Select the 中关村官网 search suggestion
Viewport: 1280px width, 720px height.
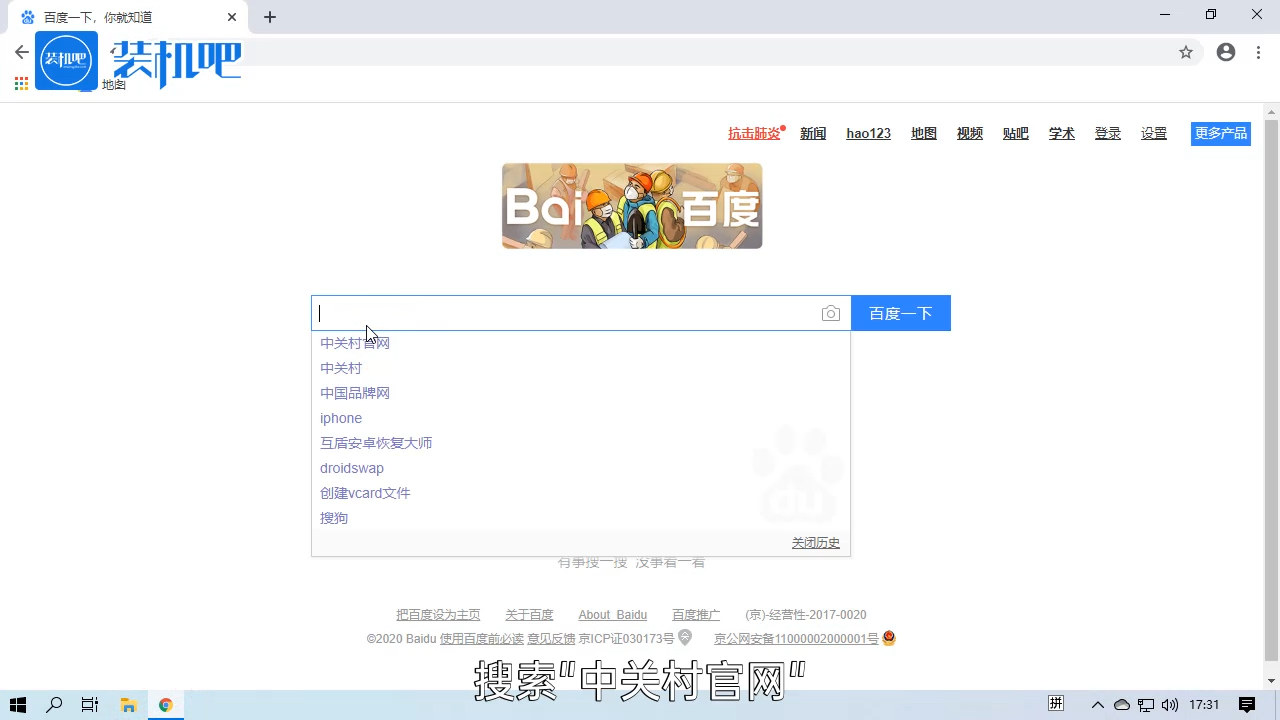pyautogui.click(x=355, y=343)
